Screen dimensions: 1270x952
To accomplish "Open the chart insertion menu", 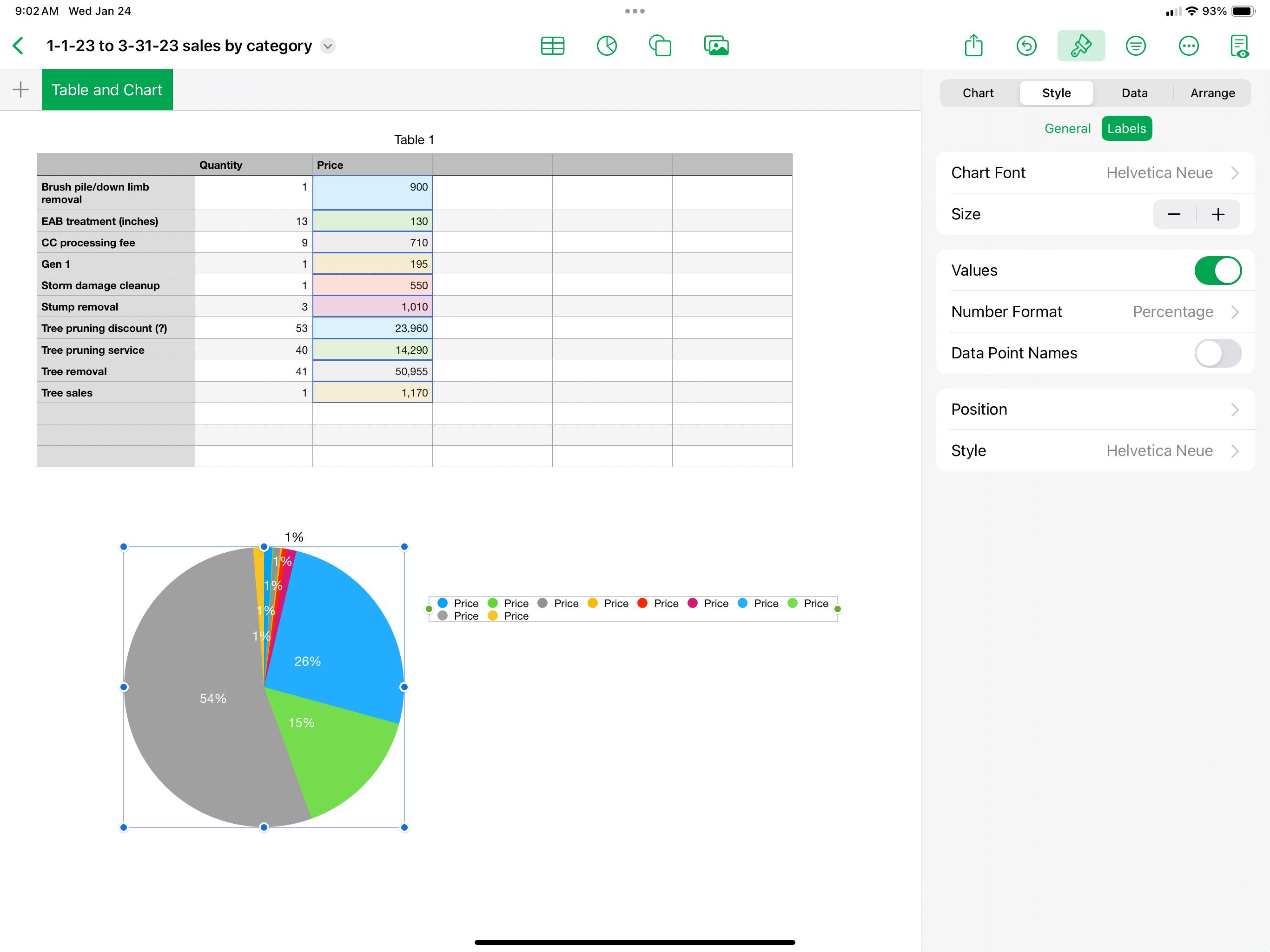I will (x=607, y=46).
